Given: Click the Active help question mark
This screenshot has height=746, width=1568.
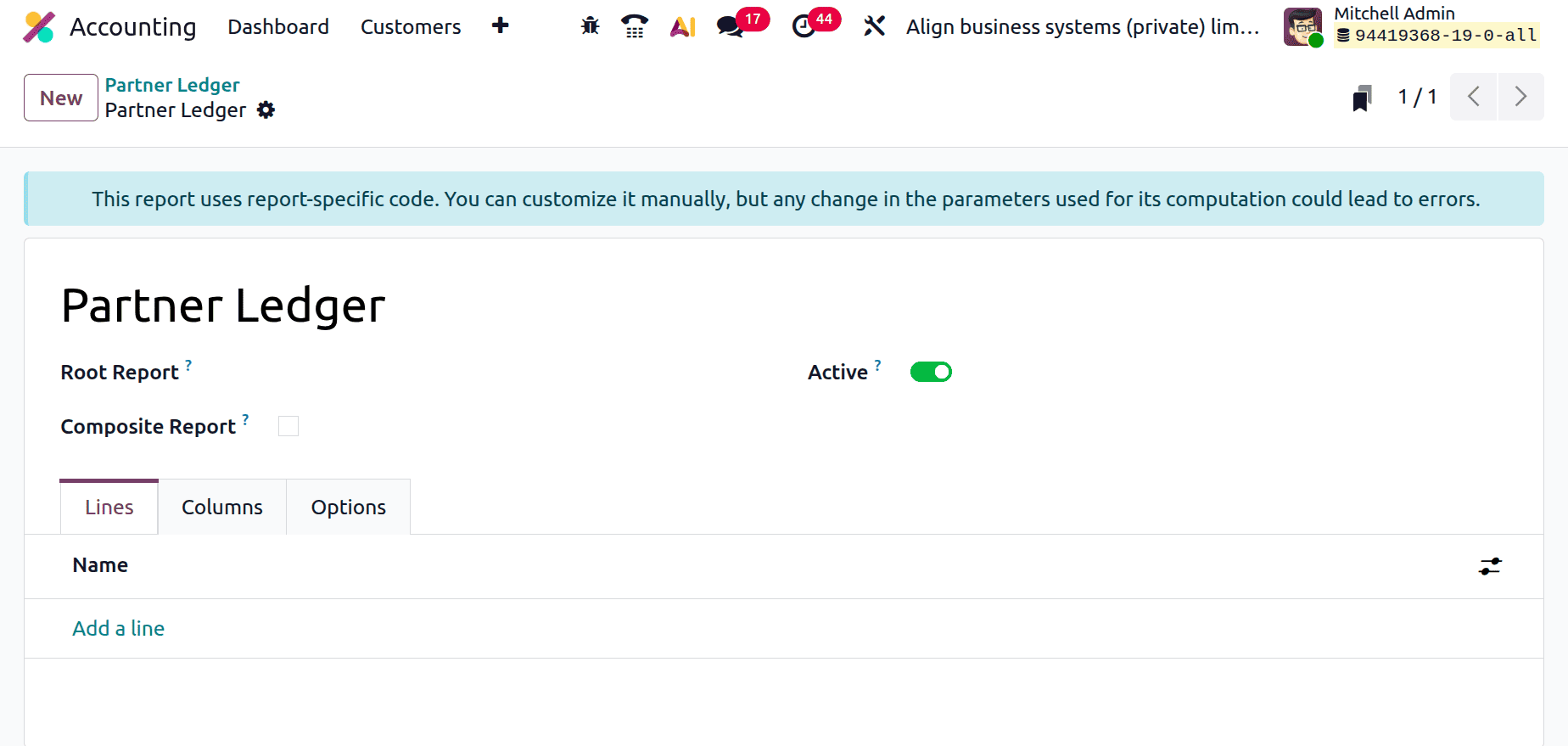Looking at the screenshot, I should tap(878, 366).
